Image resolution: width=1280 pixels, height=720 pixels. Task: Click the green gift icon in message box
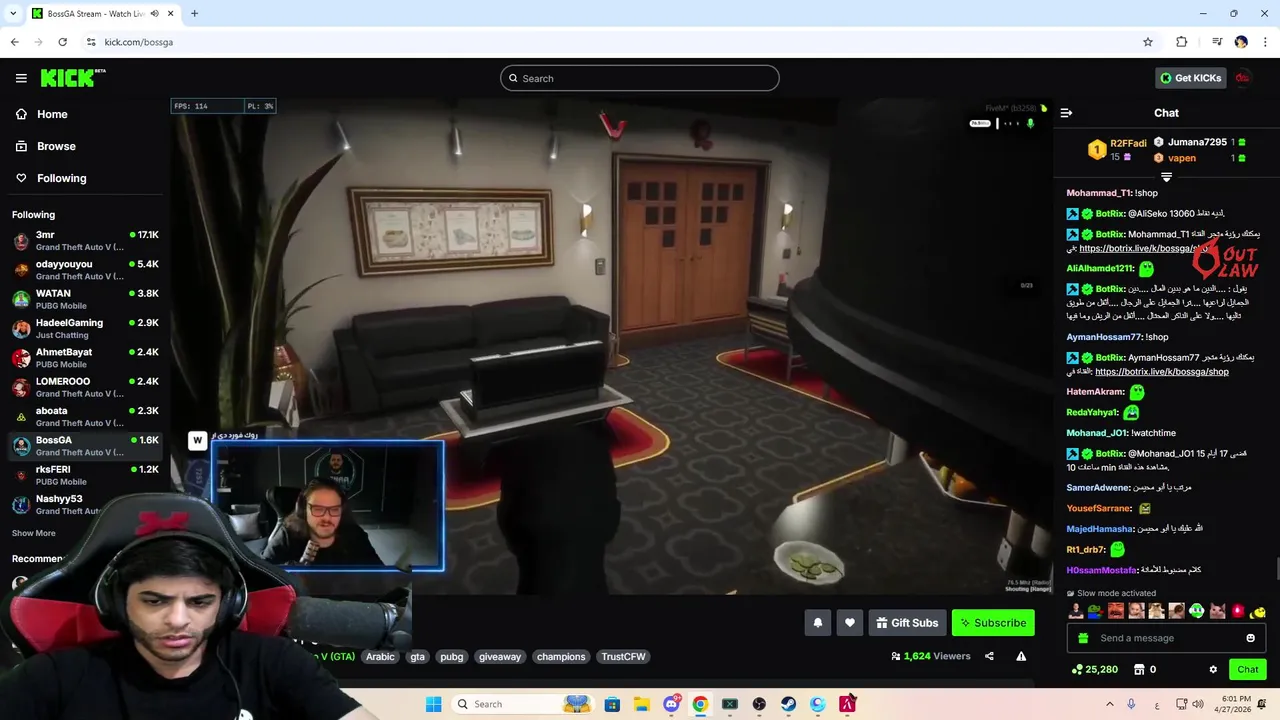(1082, 638)
